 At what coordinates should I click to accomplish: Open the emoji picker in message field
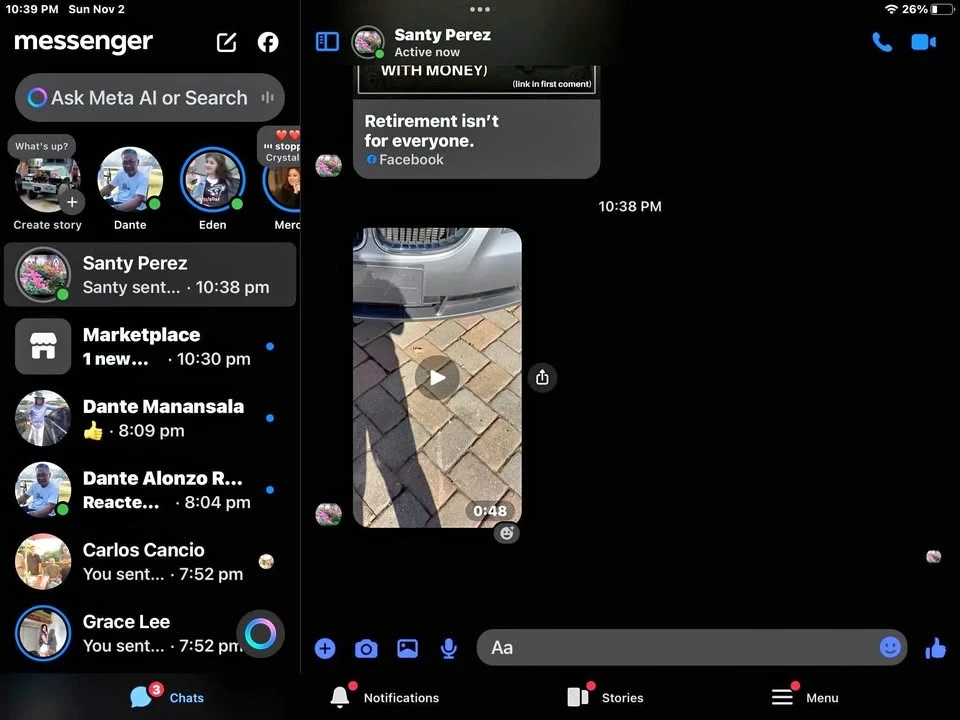point(890,647)
